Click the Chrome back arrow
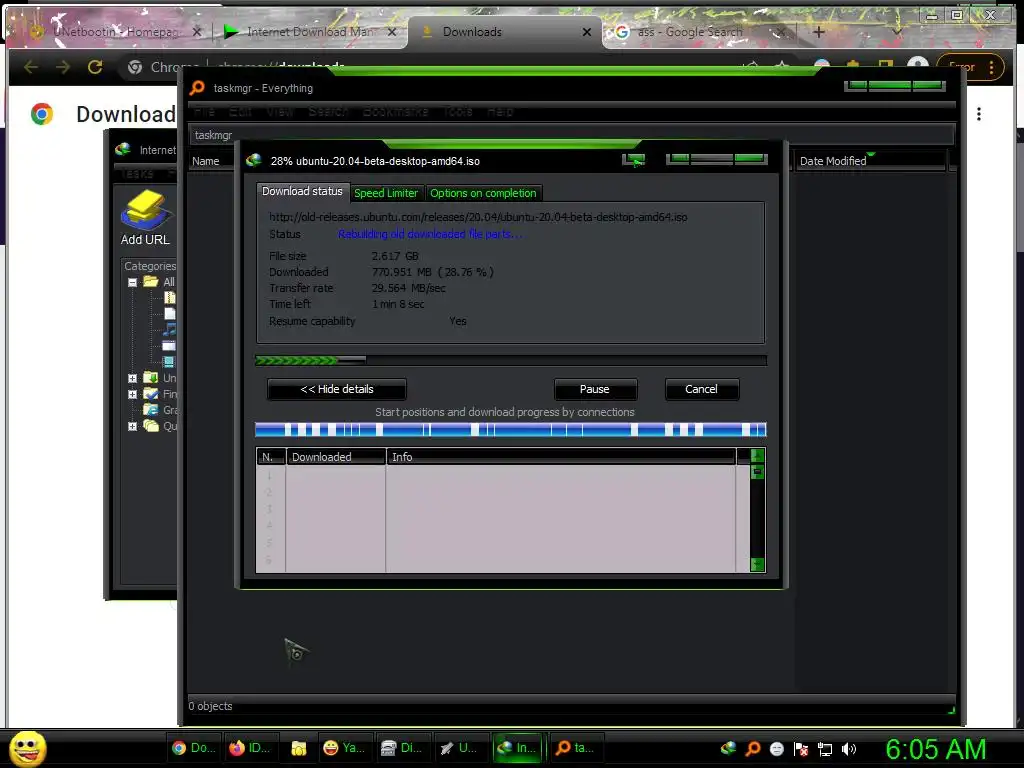The image size is (1024, 768). pyautogui.click(x=31, y=67)
